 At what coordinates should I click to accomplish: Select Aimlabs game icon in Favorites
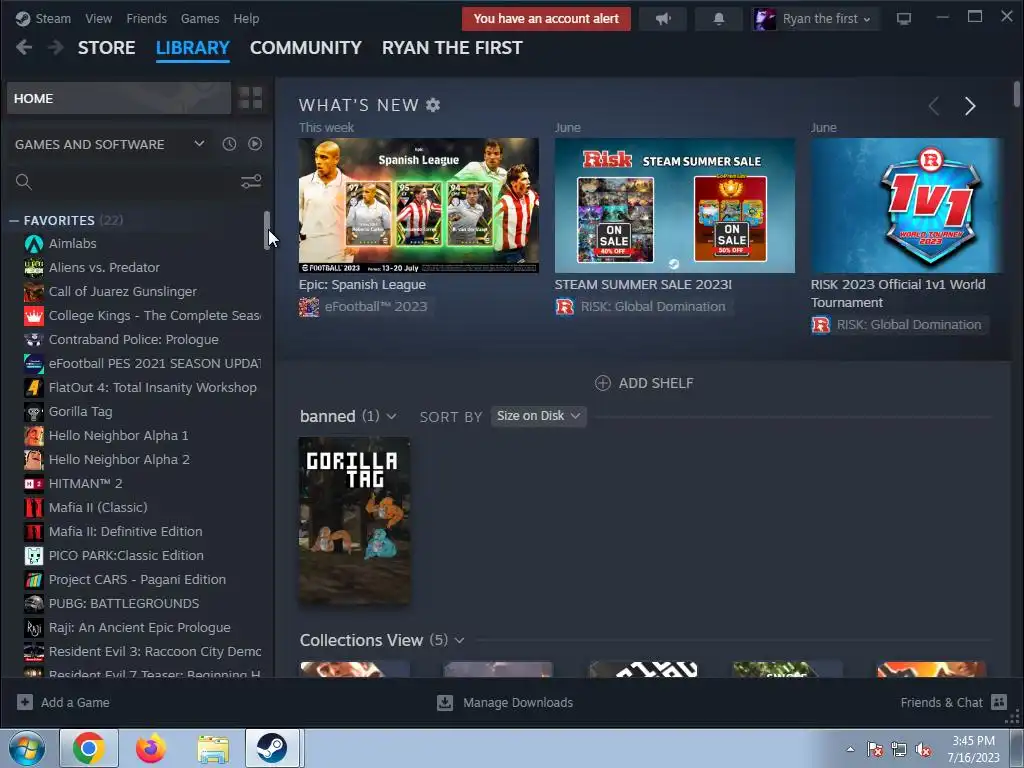pos(33,244)
